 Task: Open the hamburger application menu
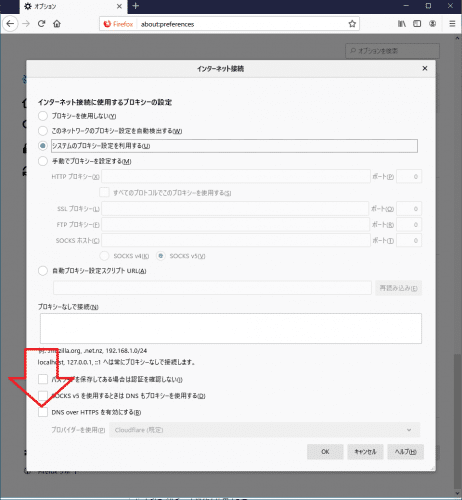tap(452, 24)
